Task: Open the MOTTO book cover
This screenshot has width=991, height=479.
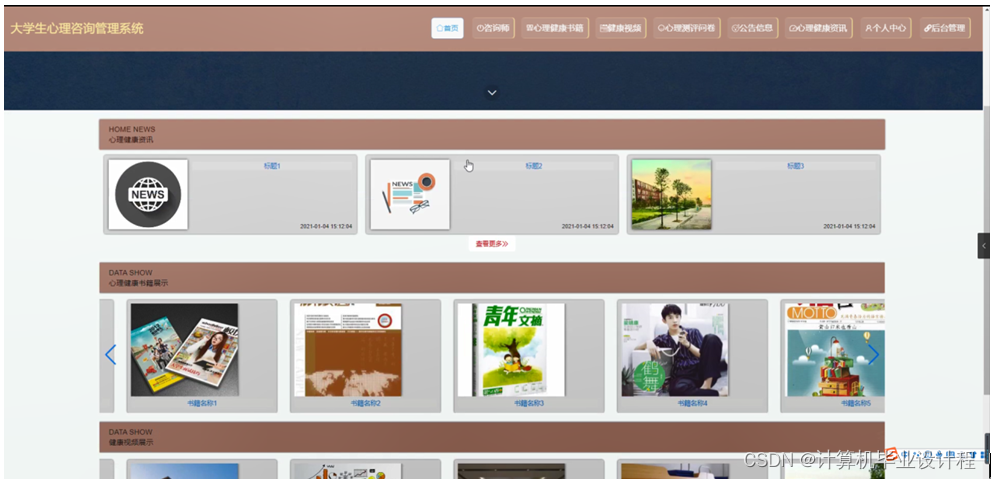Action: pos(834,350)
